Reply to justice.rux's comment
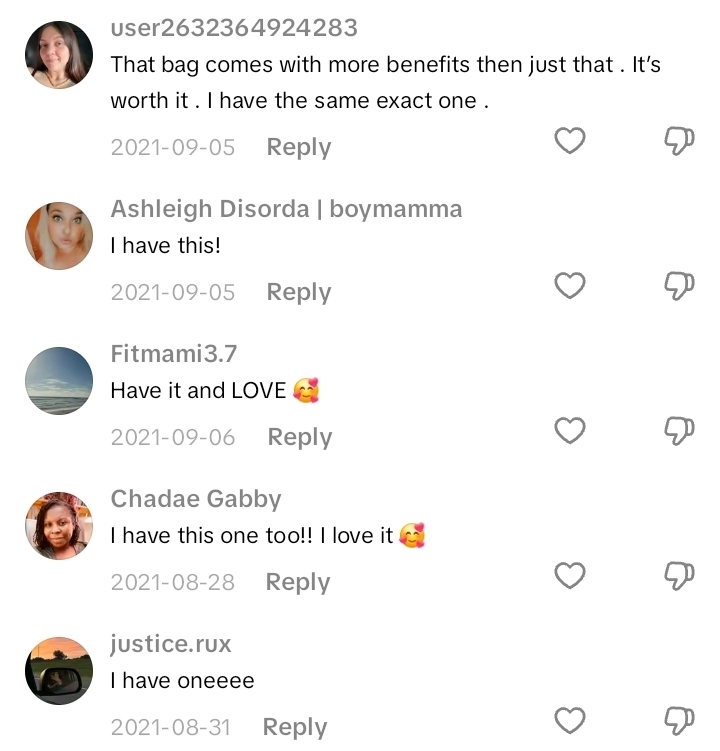The height and width of the screenshot is (751, 720). pos(294,727)
